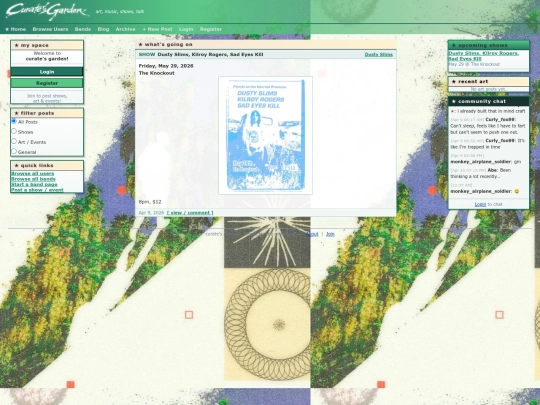Viewport: 540px width, 405px height.
Task: Open the show poster thumbnail
Action: pyautogui.click(x=266, y=135)
